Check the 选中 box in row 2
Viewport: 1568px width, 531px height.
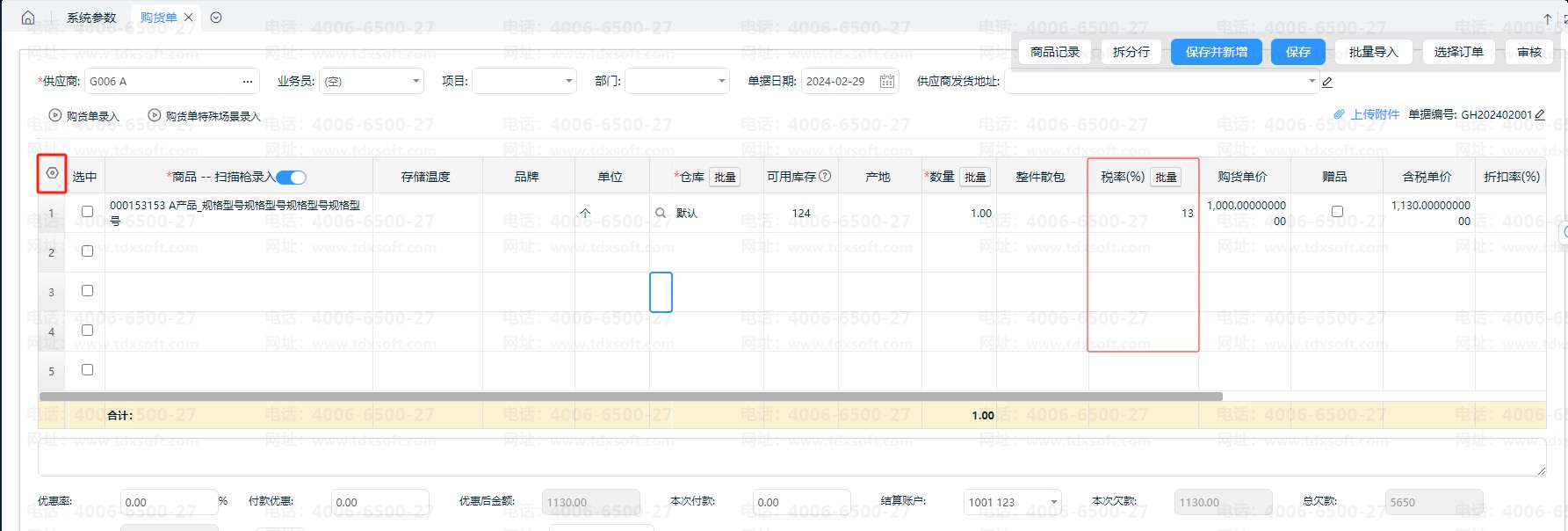[x=87, y=251]
